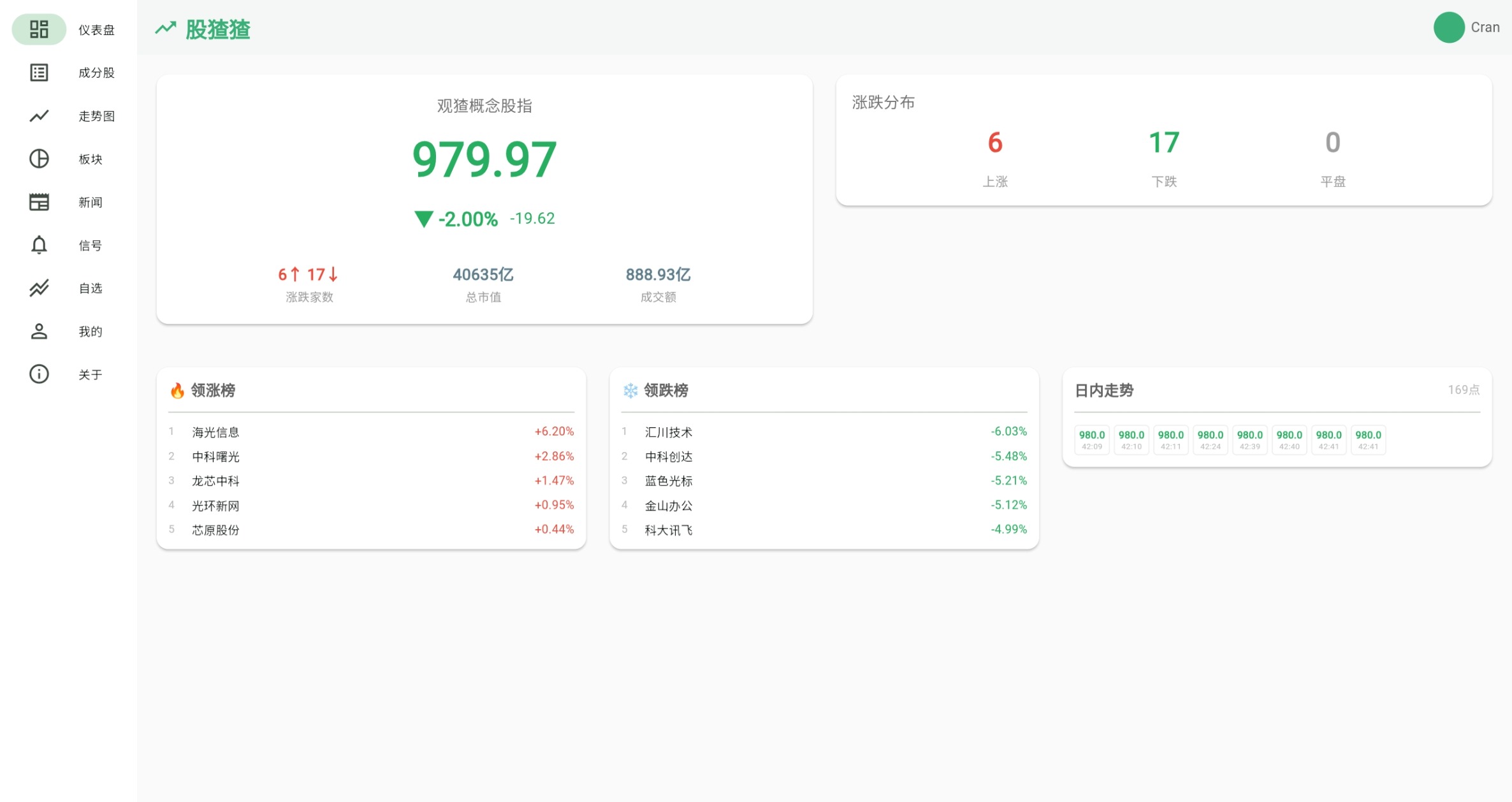The image size is (1512, 802).
Task: Click the 领跌榜 heading
Action: pyautogui.click(x=666, y=390)
